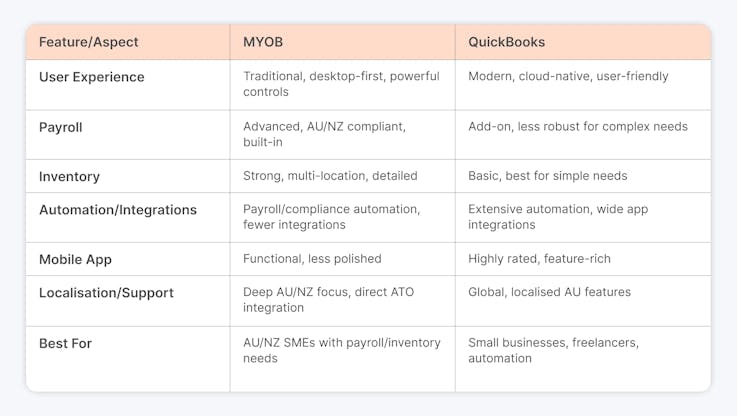The width and height of the screenshot is (737, 416).
Task: Select the Inventory row label
Action: (70, 177)
